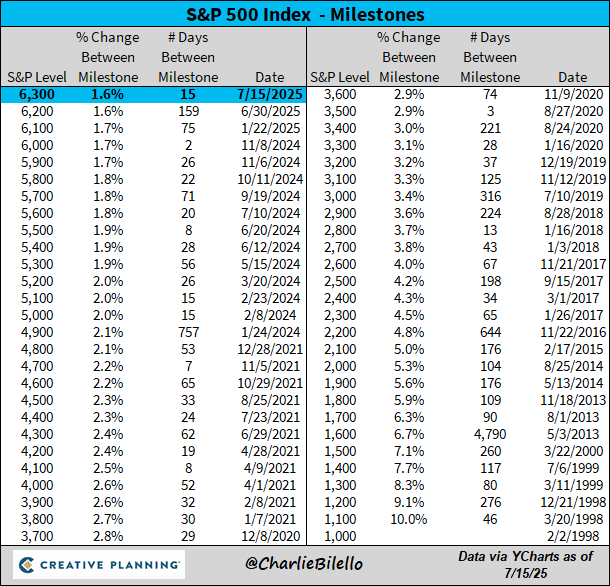Click the 'Data via YCharts as of 7/15/25' note
610x586 pixels.
(526, 564)
